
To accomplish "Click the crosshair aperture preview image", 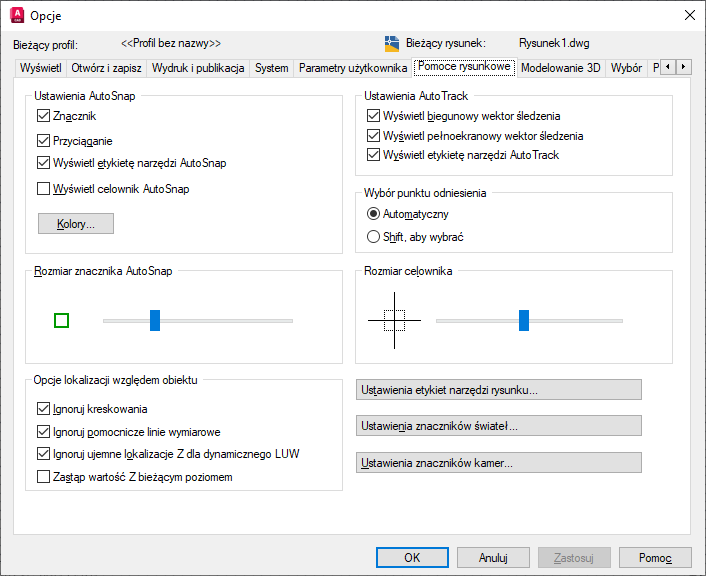I will (394, 320).
